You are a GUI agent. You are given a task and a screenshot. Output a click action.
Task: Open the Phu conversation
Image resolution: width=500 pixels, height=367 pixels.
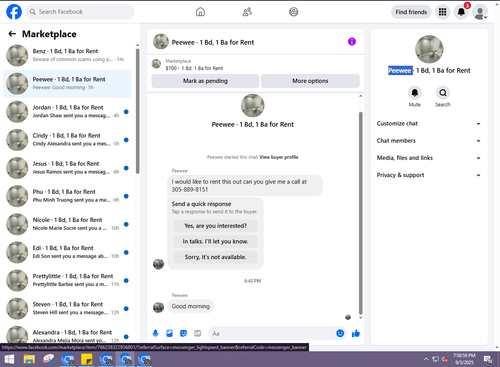click(67, 196)
